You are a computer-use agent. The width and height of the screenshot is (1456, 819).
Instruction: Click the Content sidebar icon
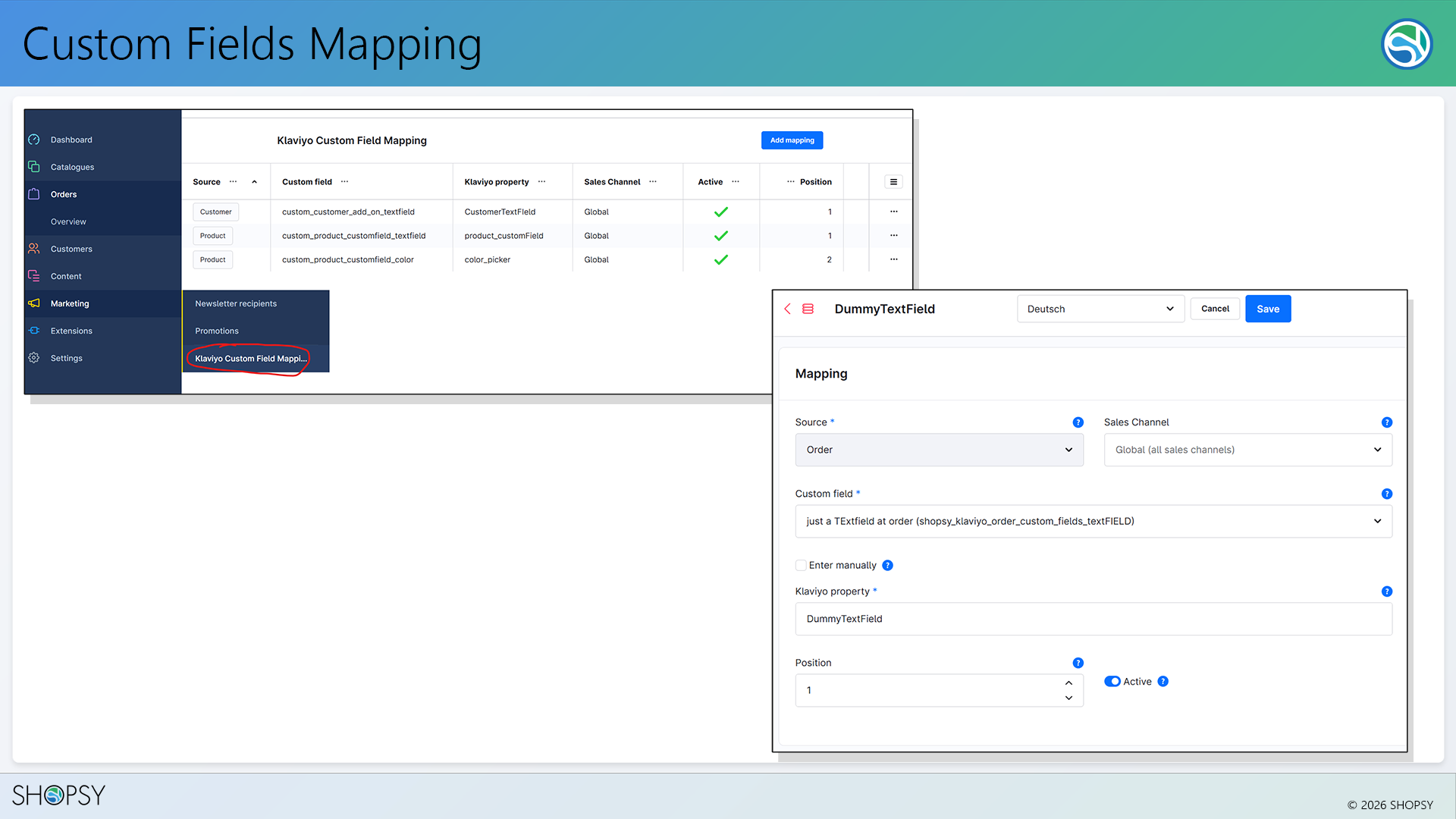[34, 276]
